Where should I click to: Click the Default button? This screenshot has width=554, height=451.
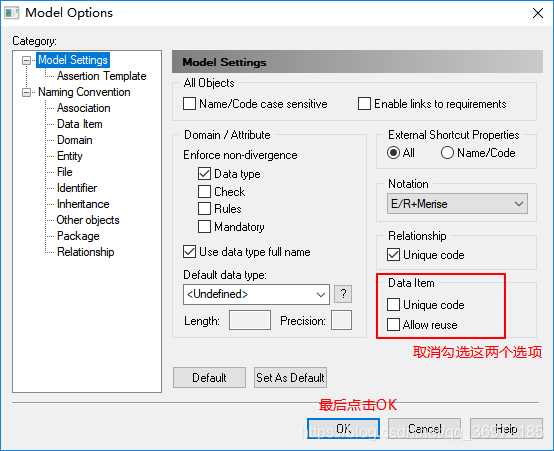[209, 378]
